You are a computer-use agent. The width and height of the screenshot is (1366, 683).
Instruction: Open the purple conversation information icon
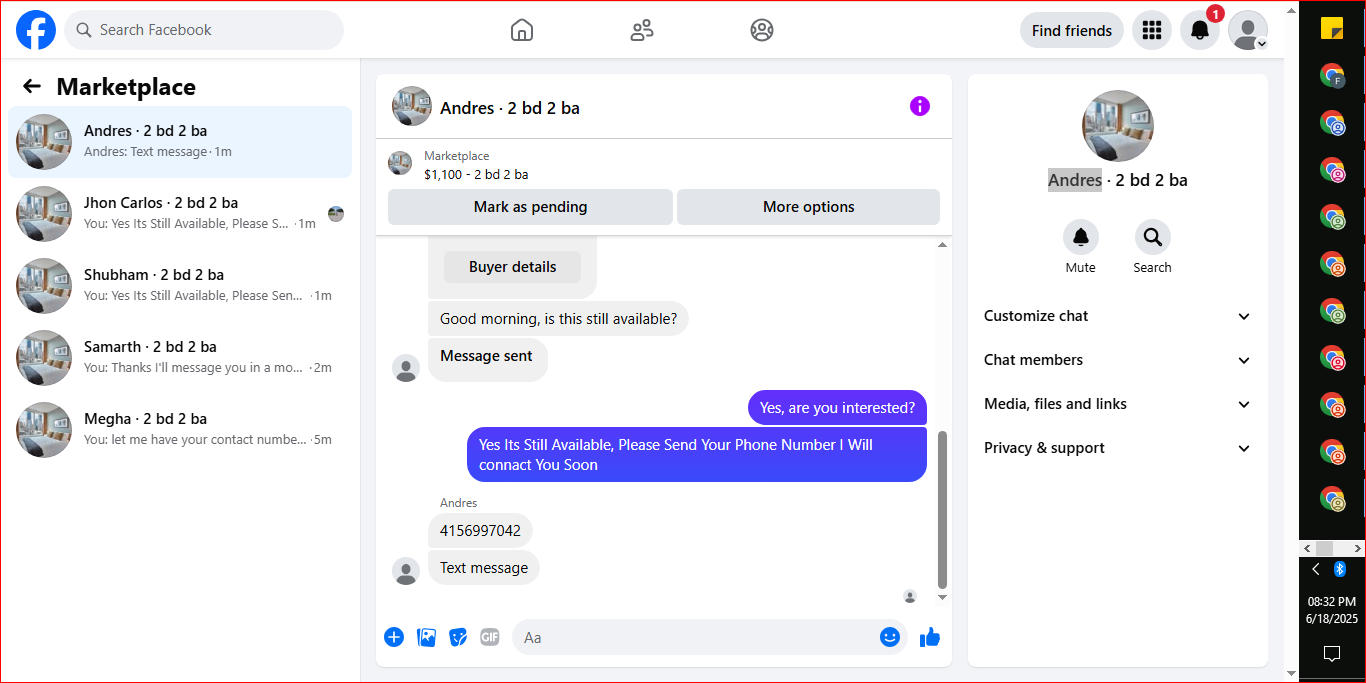point(920,106)
